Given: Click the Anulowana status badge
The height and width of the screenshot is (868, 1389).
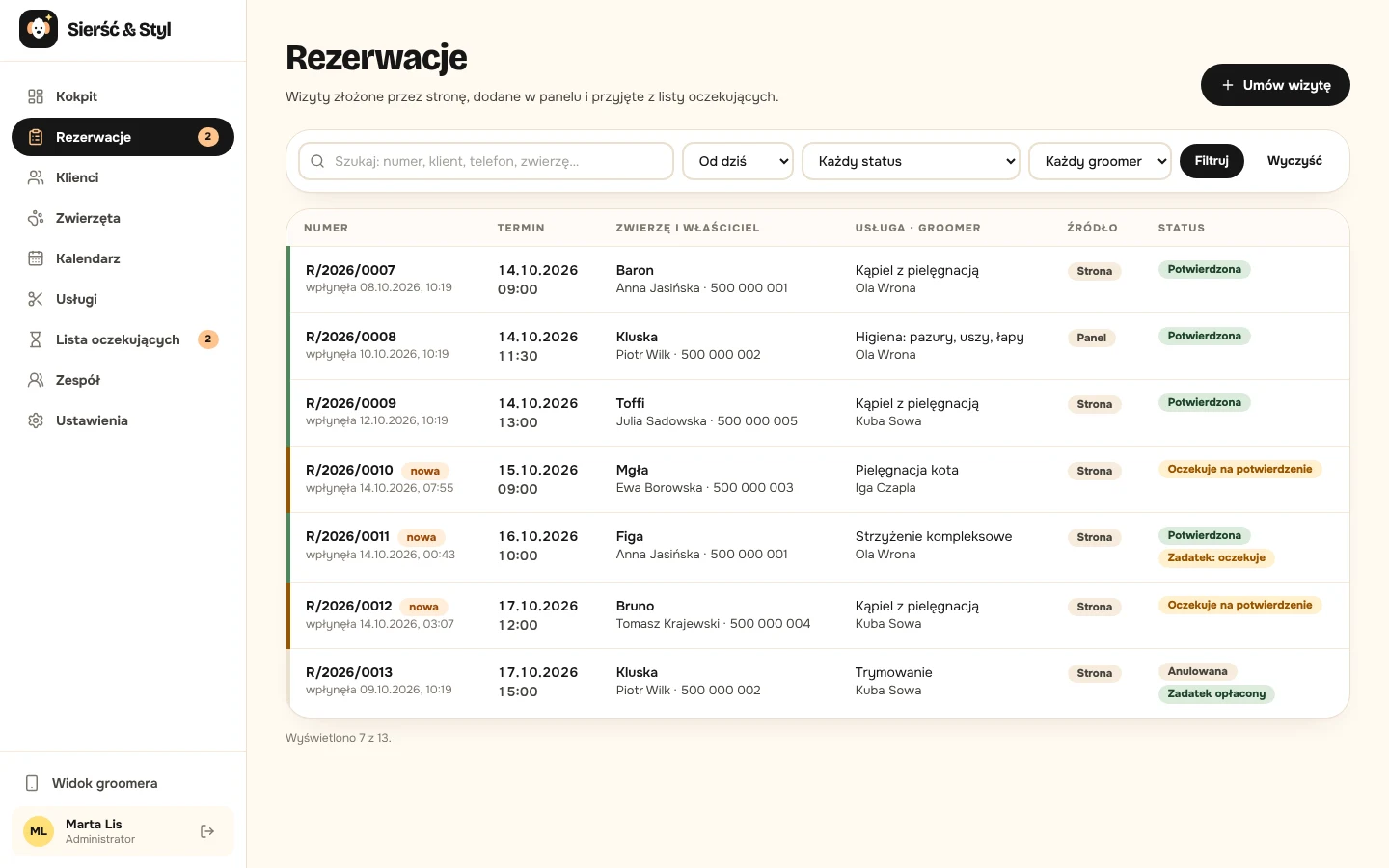Looking at the screenshot, I should point(1198,671).
